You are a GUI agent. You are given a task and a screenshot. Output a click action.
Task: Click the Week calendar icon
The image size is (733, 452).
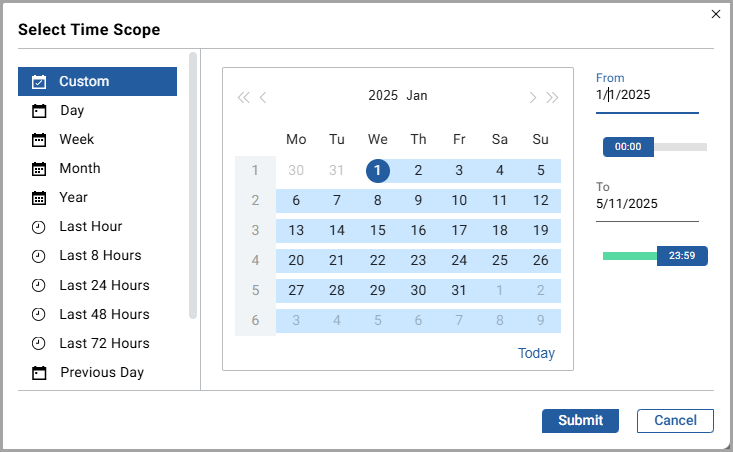click(39, 140)
